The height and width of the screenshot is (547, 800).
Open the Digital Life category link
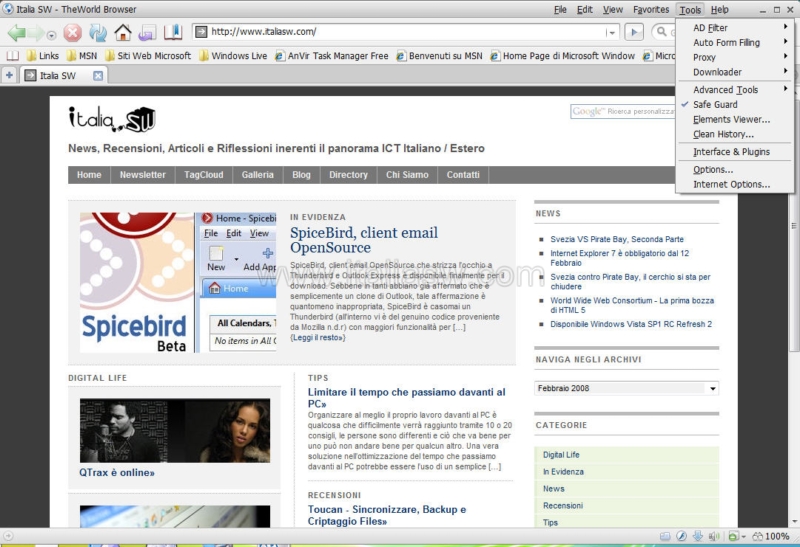[x=561, y=455]
